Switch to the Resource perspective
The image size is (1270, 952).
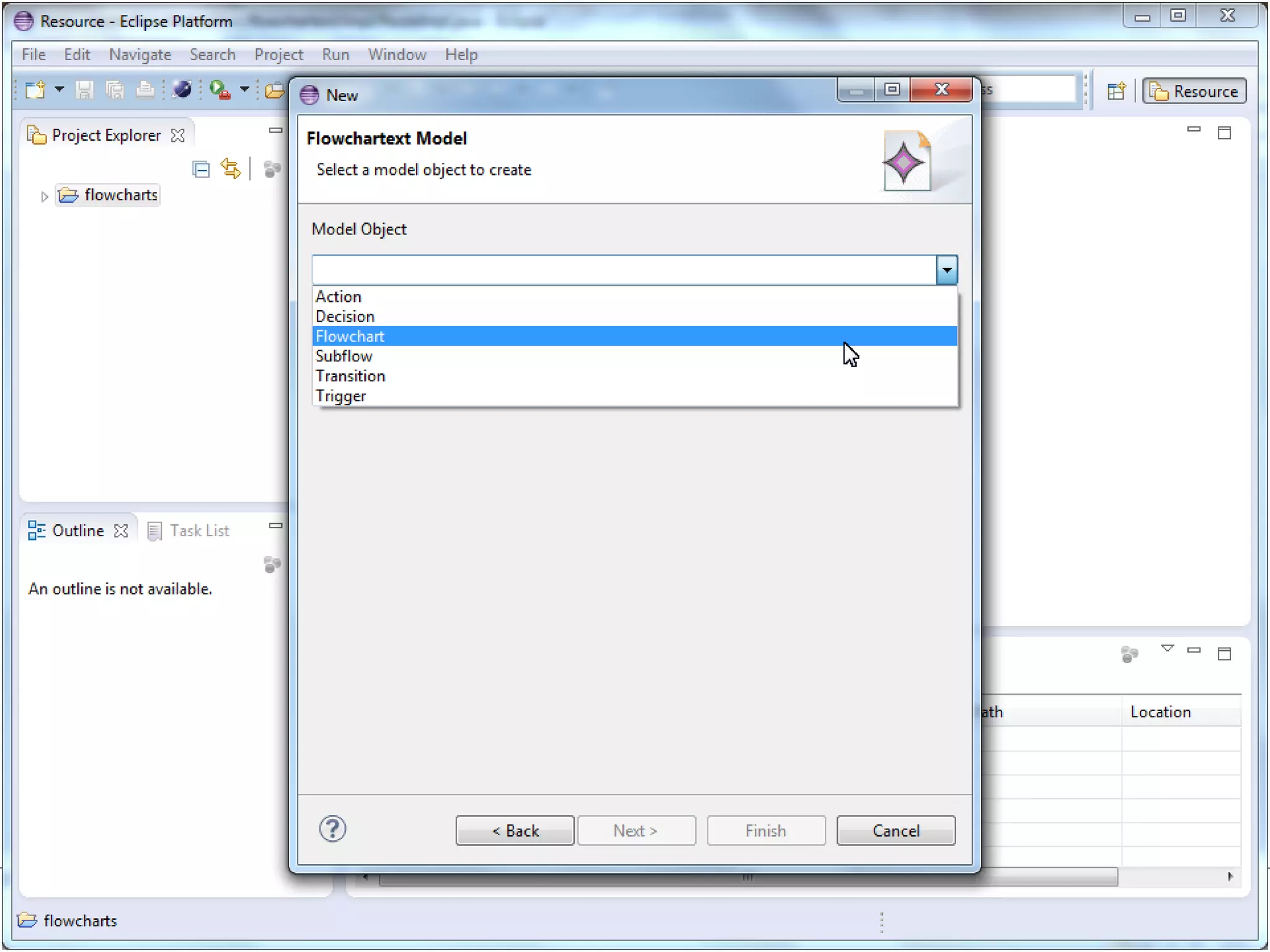tap(1194, 92)
